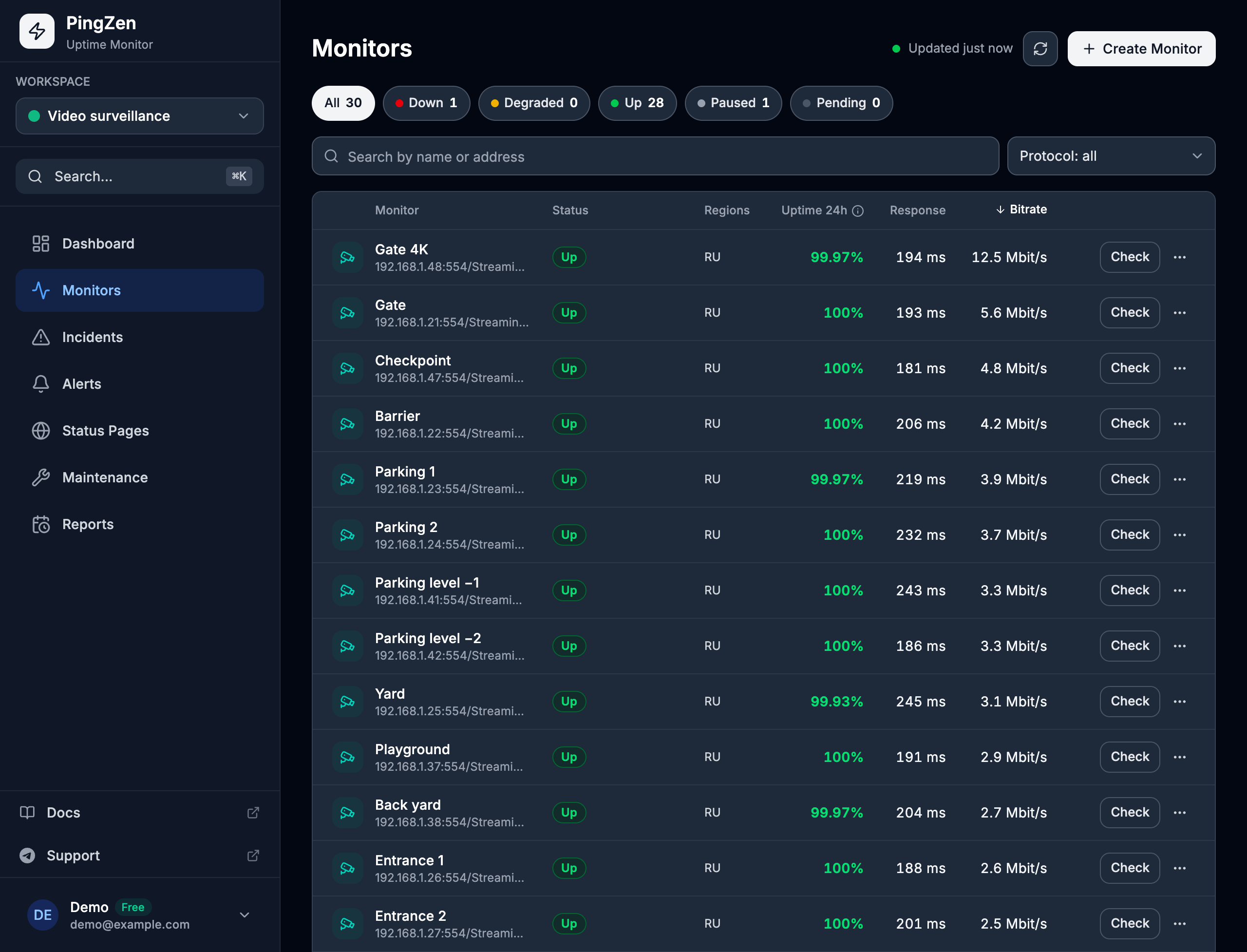1247x952 pixels.
Task: Filter monitors by Down status
Action: (427, 103)
